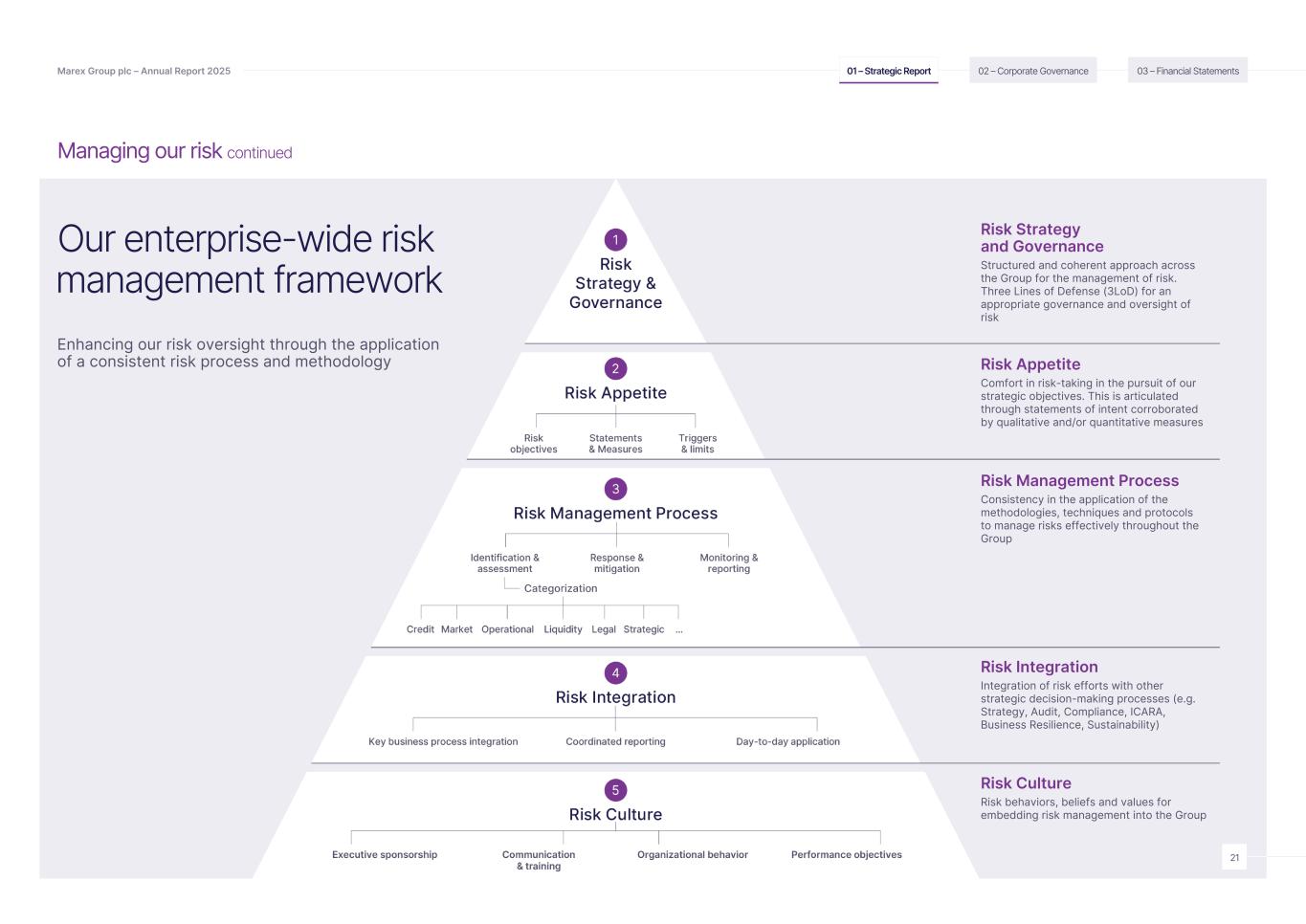
Task: Select the Executive sponsorship label
Action: click(385, 855)
